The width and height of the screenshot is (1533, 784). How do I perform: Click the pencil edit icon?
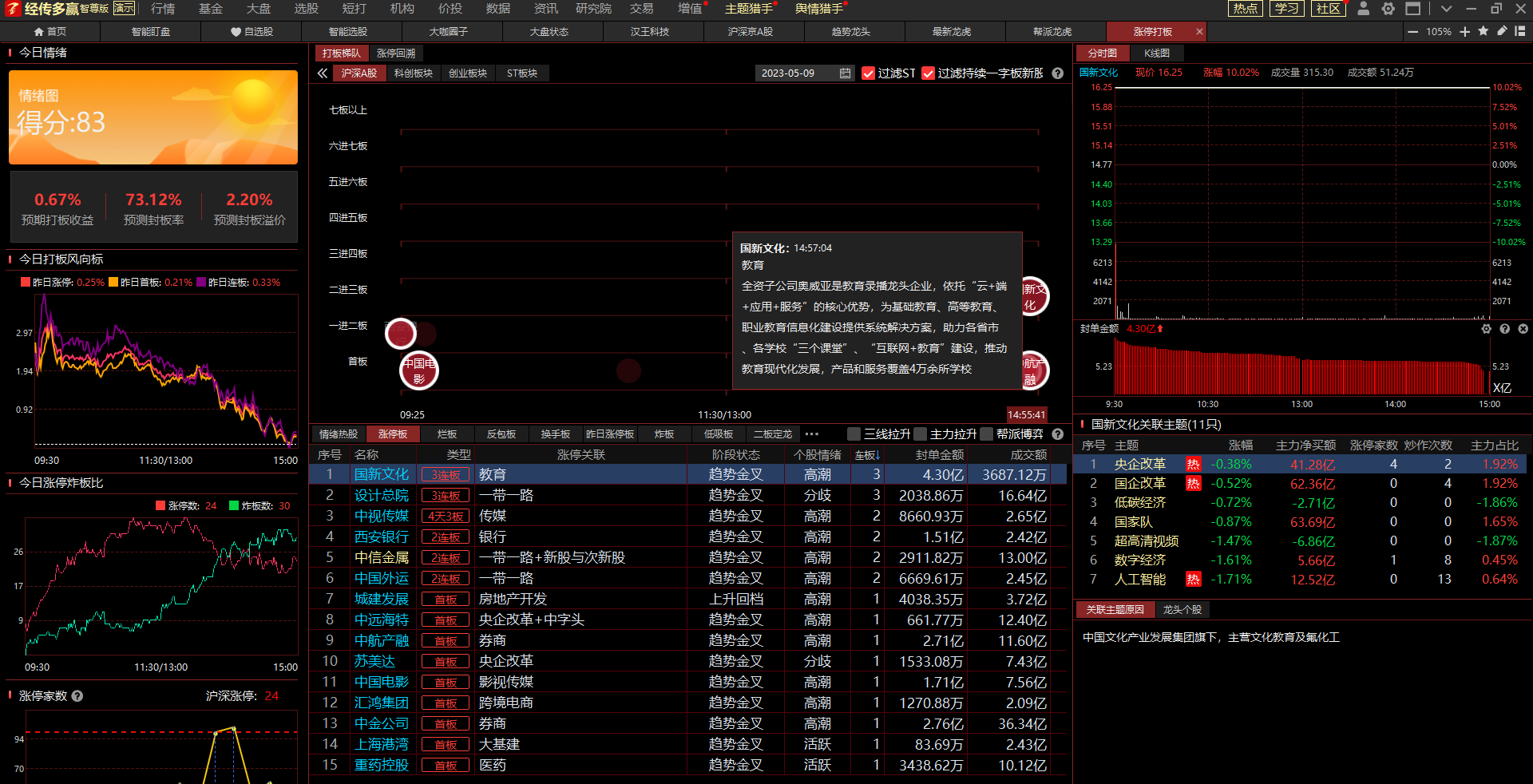1502,31
